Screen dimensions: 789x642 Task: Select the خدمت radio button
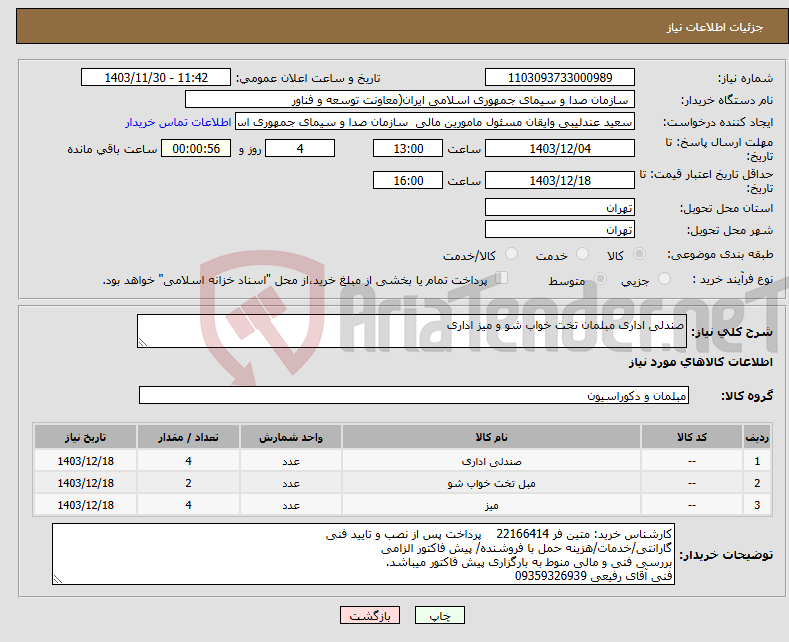(x=582, y=254)
